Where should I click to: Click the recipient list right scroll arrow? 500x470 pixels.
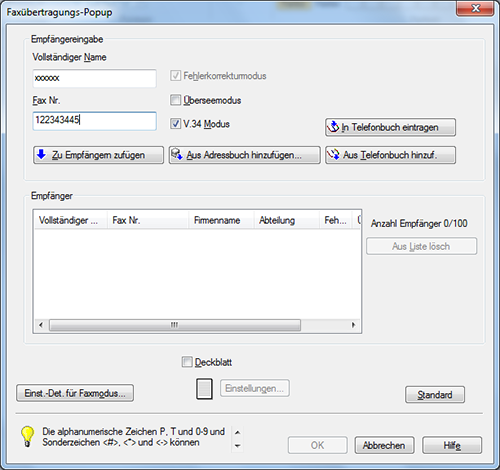tap(353, 325)
